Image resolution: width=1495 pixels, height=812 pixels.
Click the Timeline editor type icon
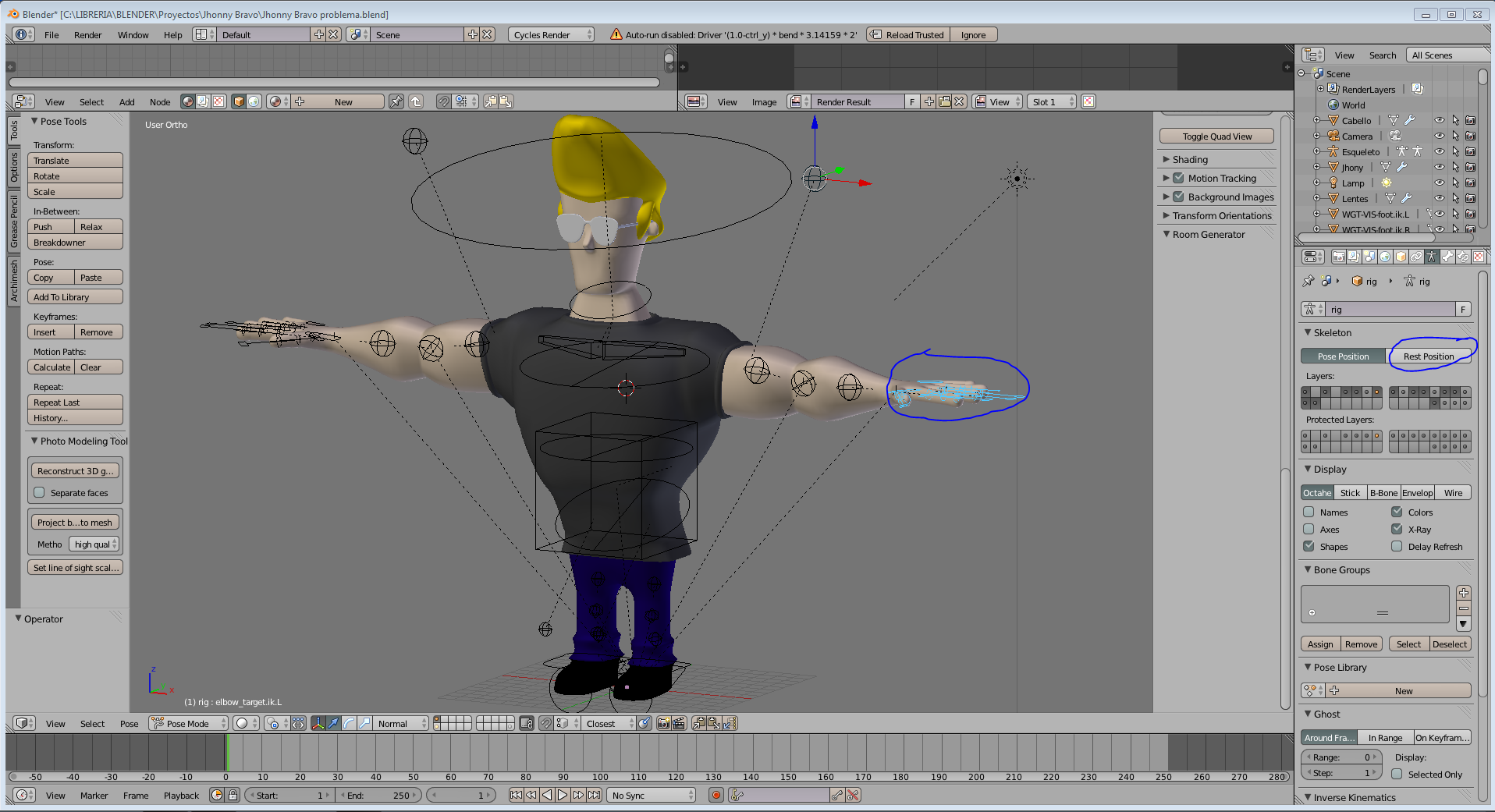tap(24, 795)
